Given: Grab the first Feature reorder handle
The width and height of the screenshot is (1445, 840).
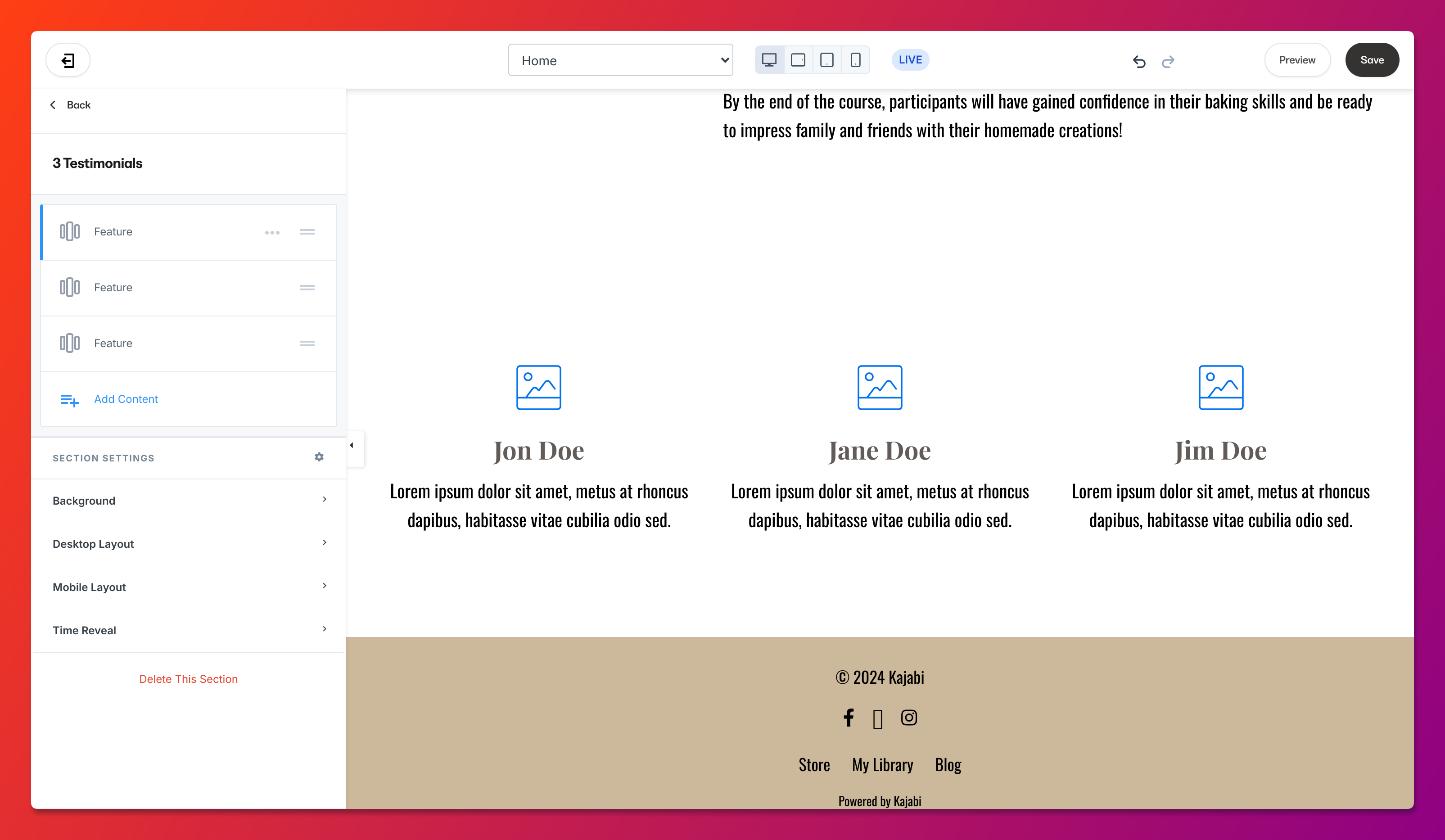Looking at the screenshot, I should pos(307,232).
